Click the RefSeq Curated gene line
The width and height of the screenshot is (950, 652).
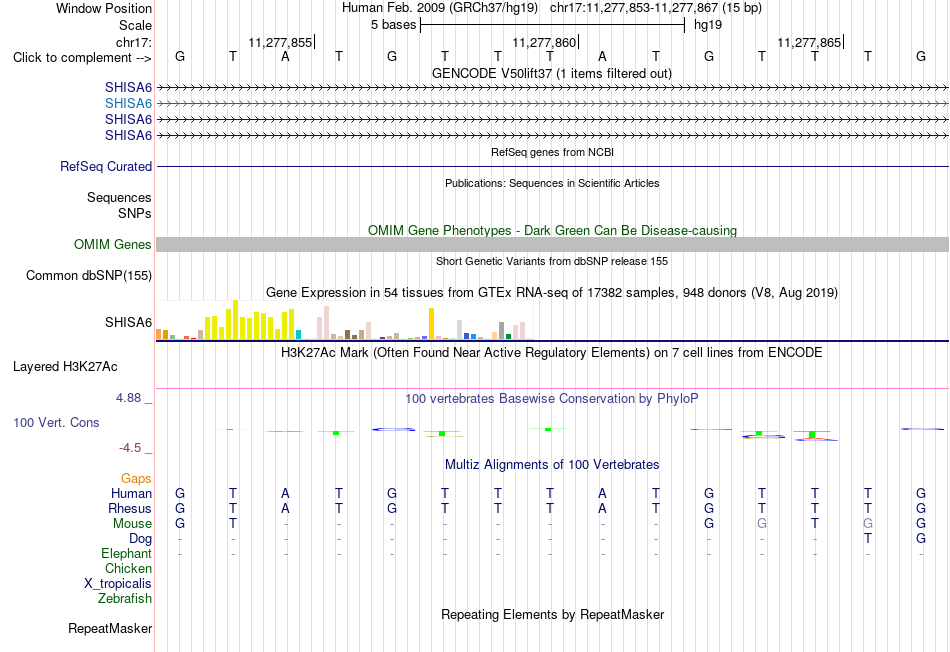552,167
